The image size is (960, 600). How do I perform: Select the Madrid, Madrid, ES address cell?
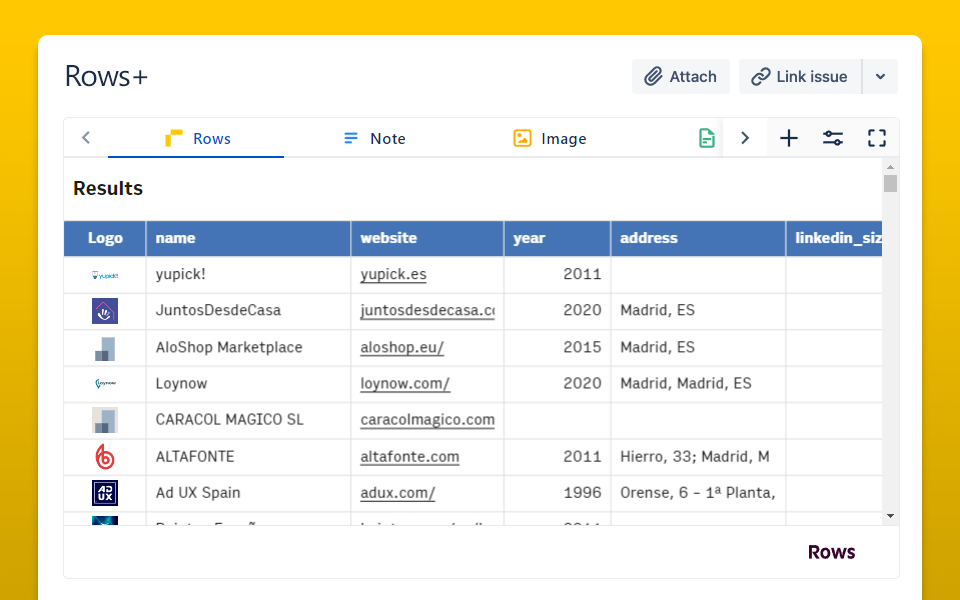[698, 384]
